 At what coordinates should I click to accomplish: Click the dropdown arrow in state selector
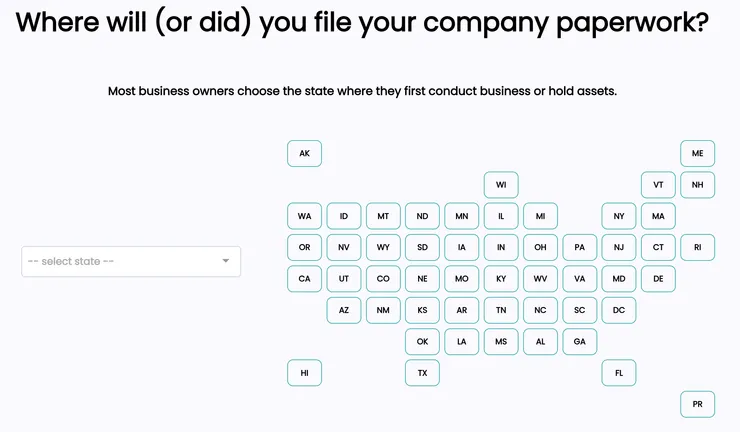click(226, 262)
